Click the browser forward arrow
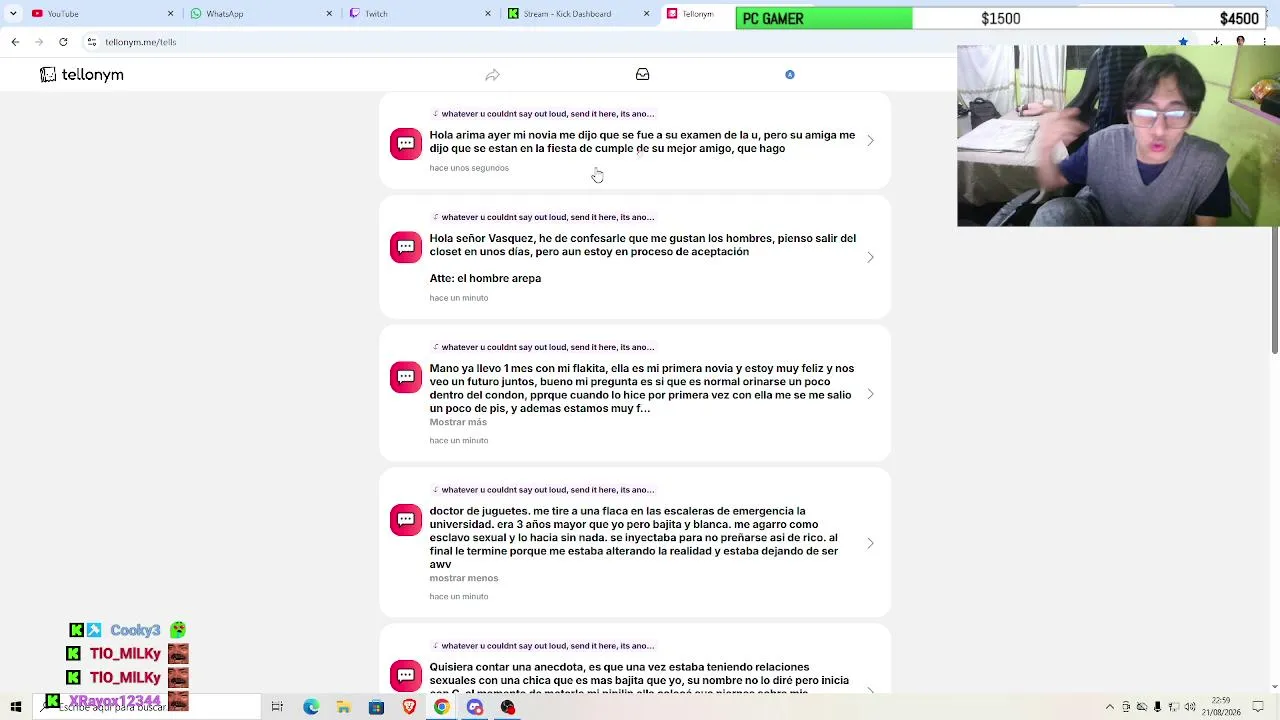 (39, 42)
